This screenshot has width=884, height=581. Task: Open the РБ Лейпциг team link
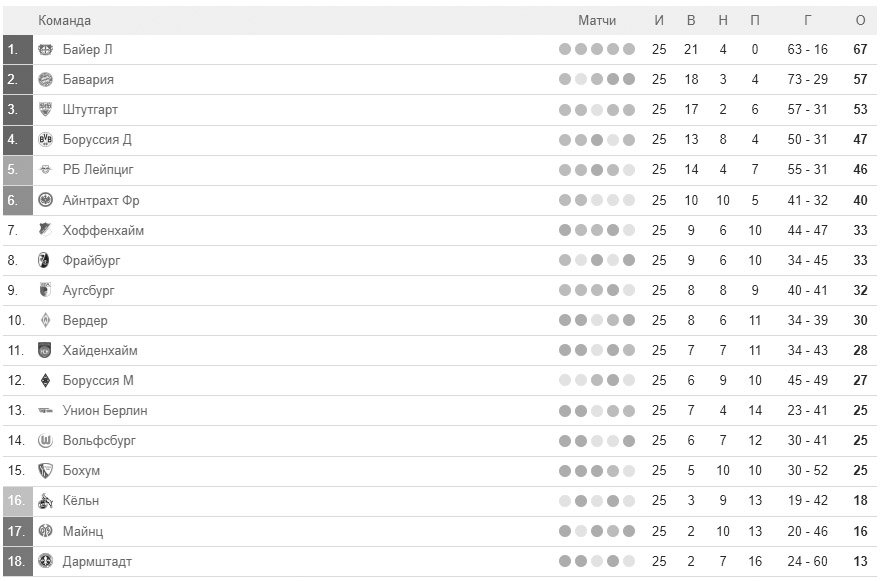tap(98, 170)
